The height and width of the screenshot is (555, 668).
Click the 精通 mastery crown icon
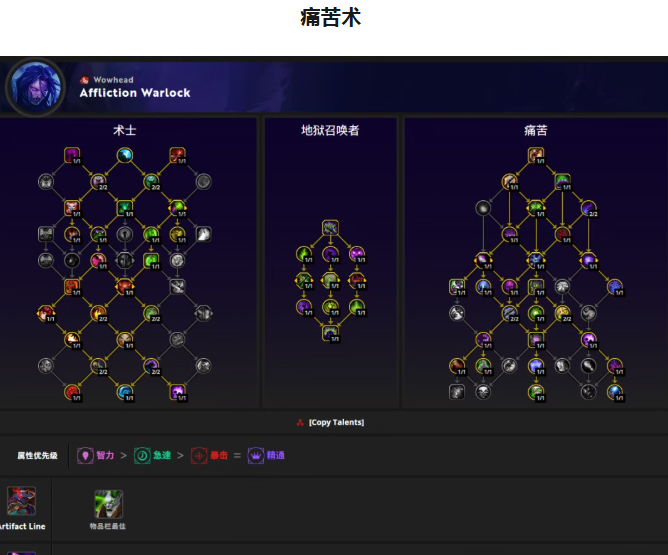256,455
